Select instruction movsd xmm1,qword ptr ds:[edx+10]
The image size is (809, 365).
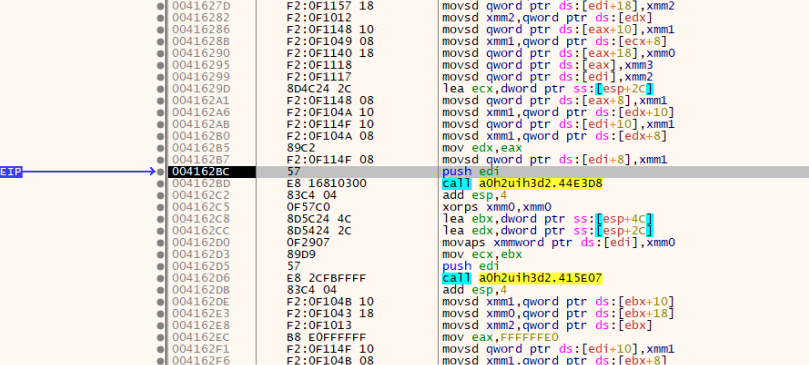(558, 113)
